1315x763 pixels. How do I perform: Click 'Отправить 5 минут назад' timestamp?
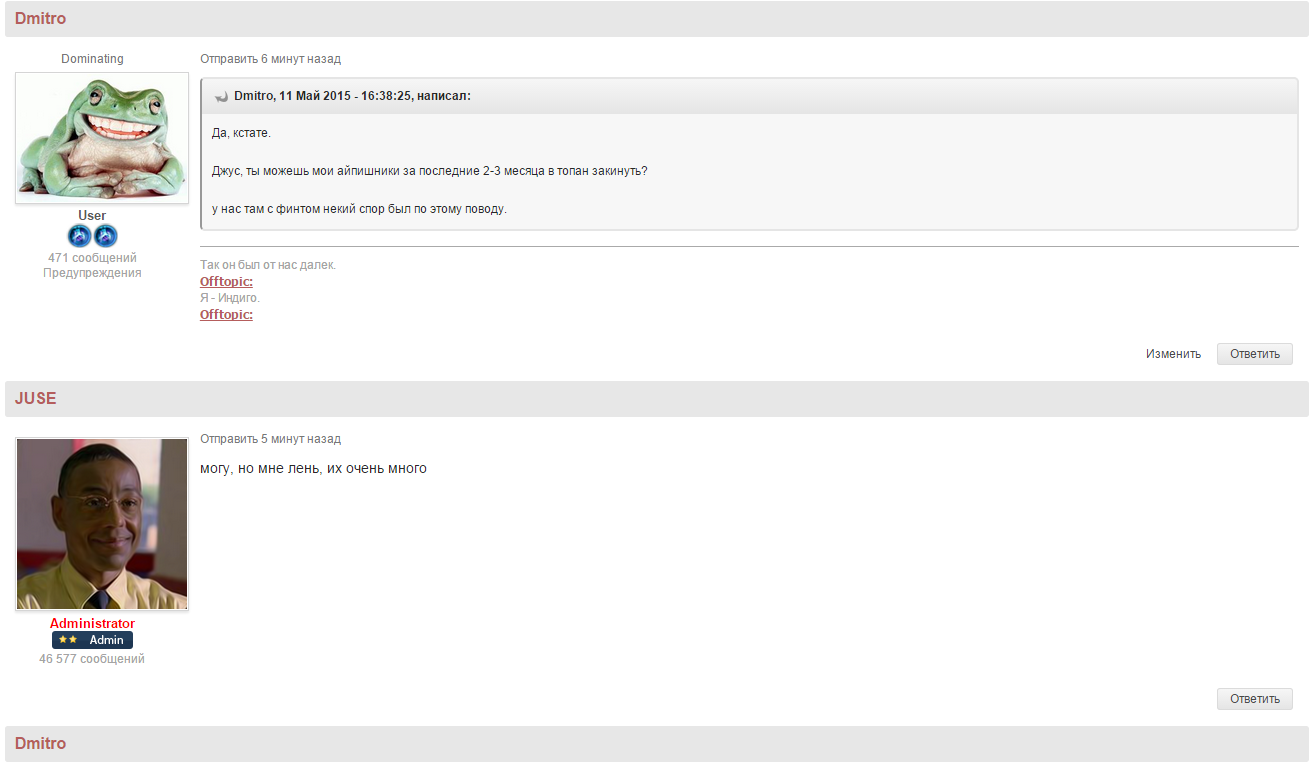pos(270,439)
